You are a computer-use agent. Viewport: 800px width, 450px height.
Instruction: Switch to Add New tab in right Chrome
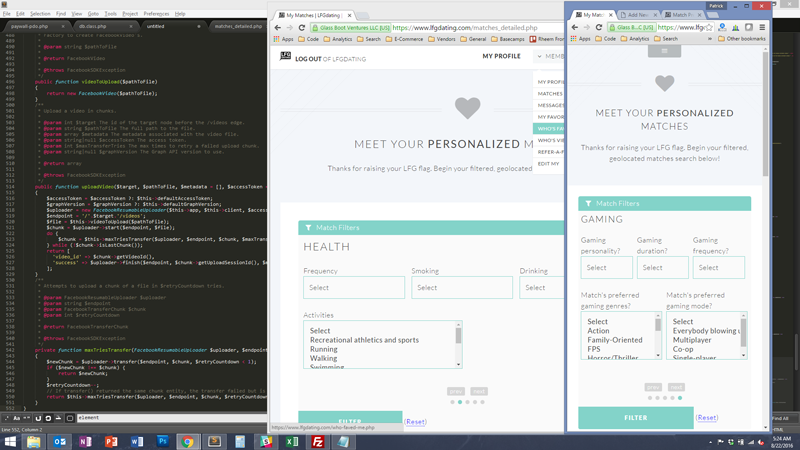pos(638,15)
